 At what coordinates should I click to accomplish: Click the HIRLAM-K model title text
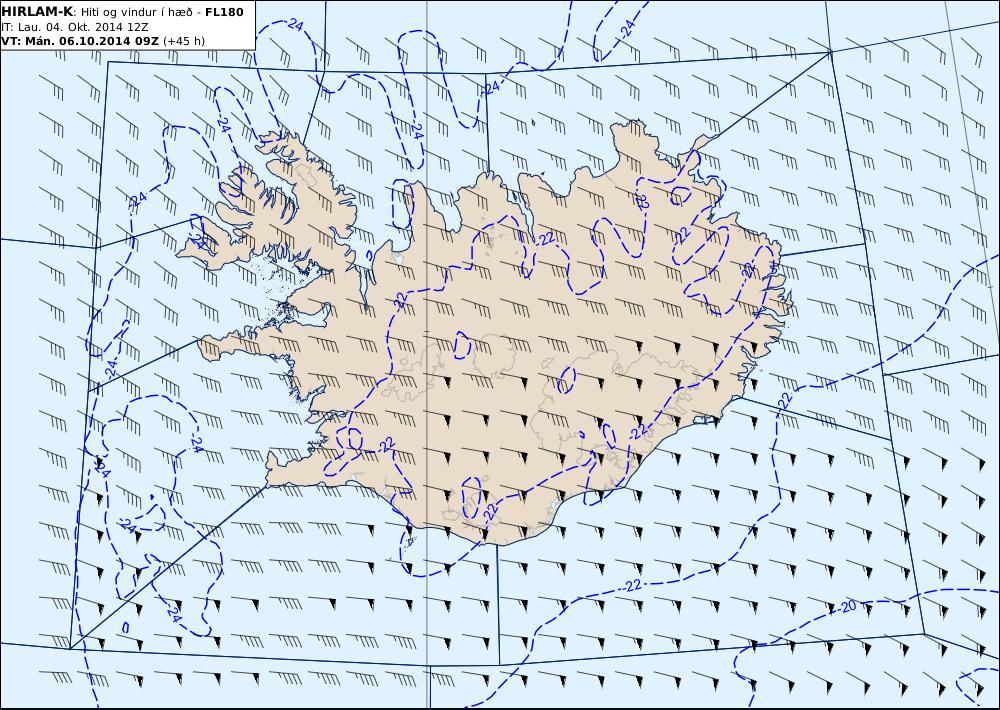click(x=38, y=12)
